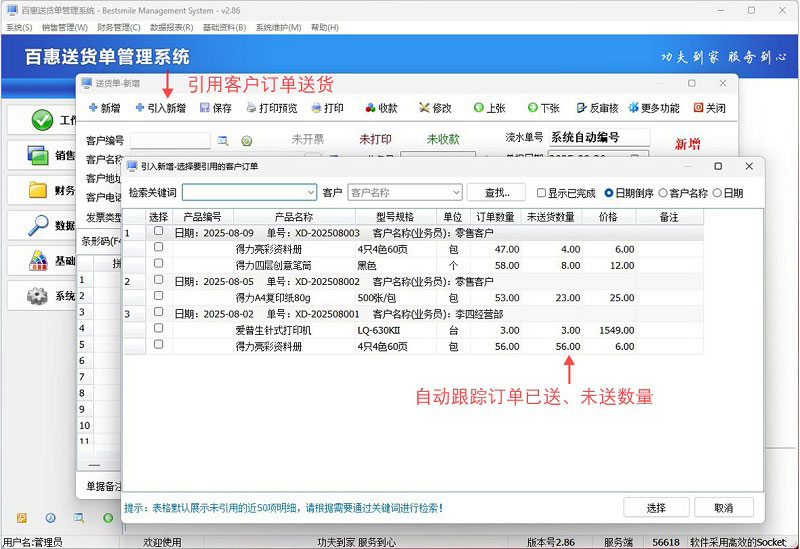Viewport: 800px width, 549px height.
Task: Check 爱普生针式打印机 row checkbox
Action: point(158,328)
